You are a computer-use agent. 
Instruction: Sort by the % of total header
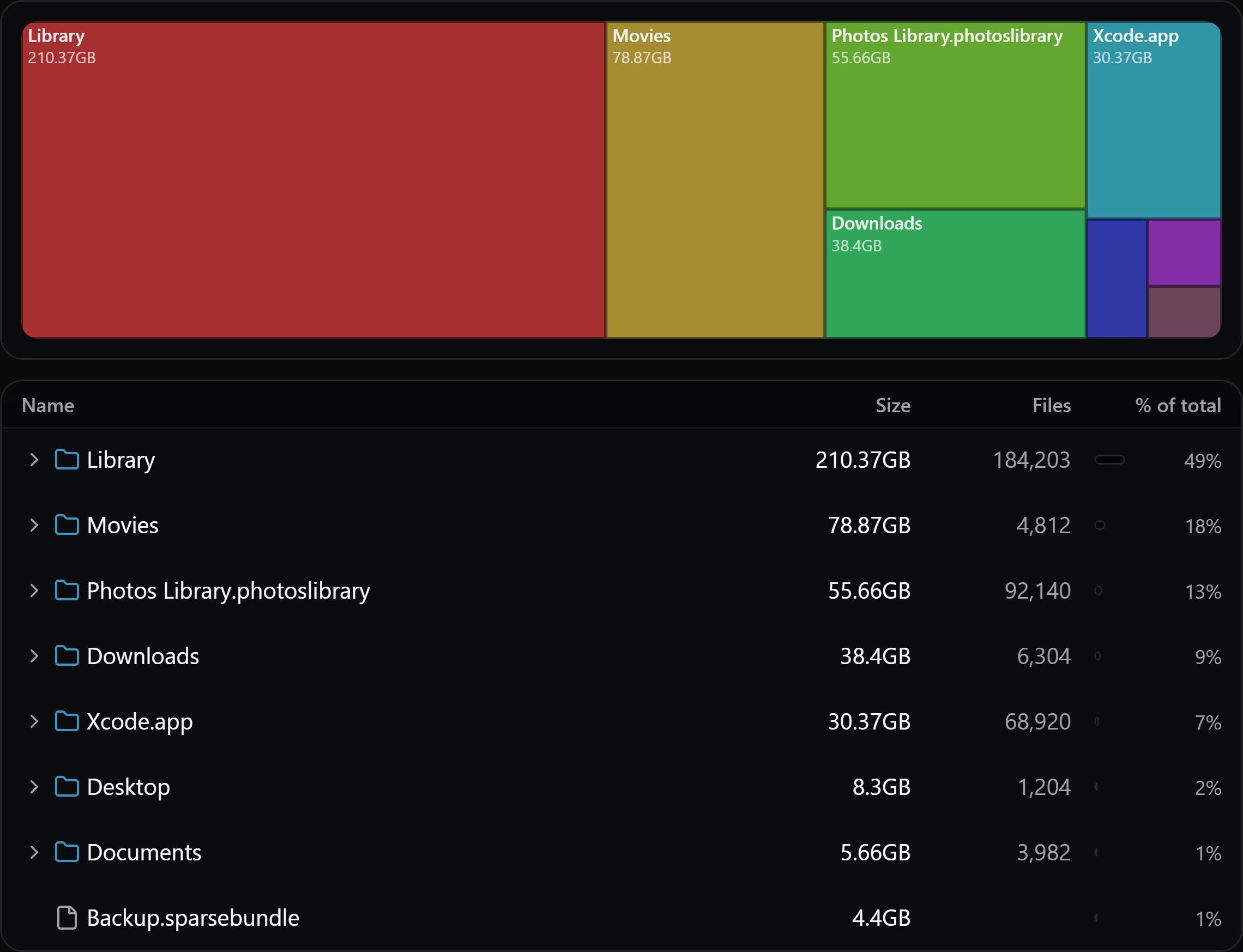(x=1178, y=406)
